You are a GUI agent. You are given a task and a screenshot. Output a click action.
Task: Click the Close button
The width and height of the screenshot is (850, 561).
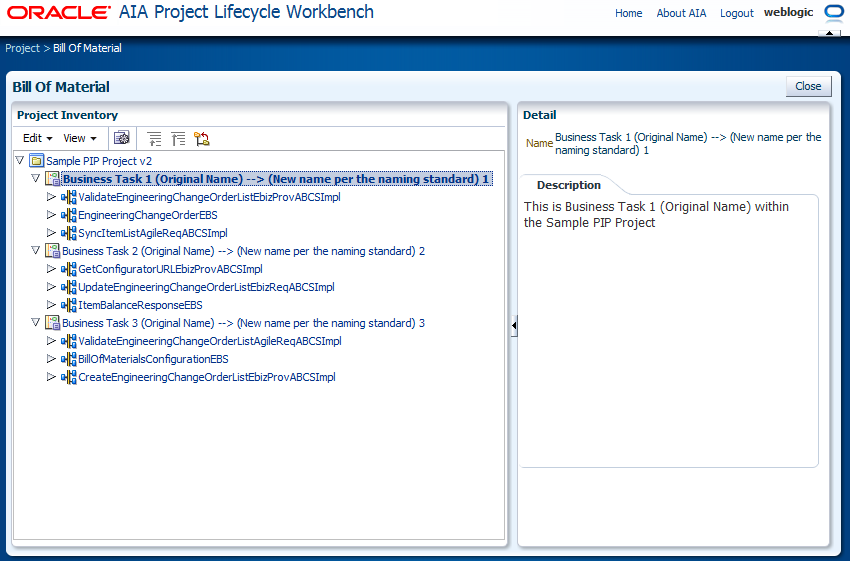[808, 86]
